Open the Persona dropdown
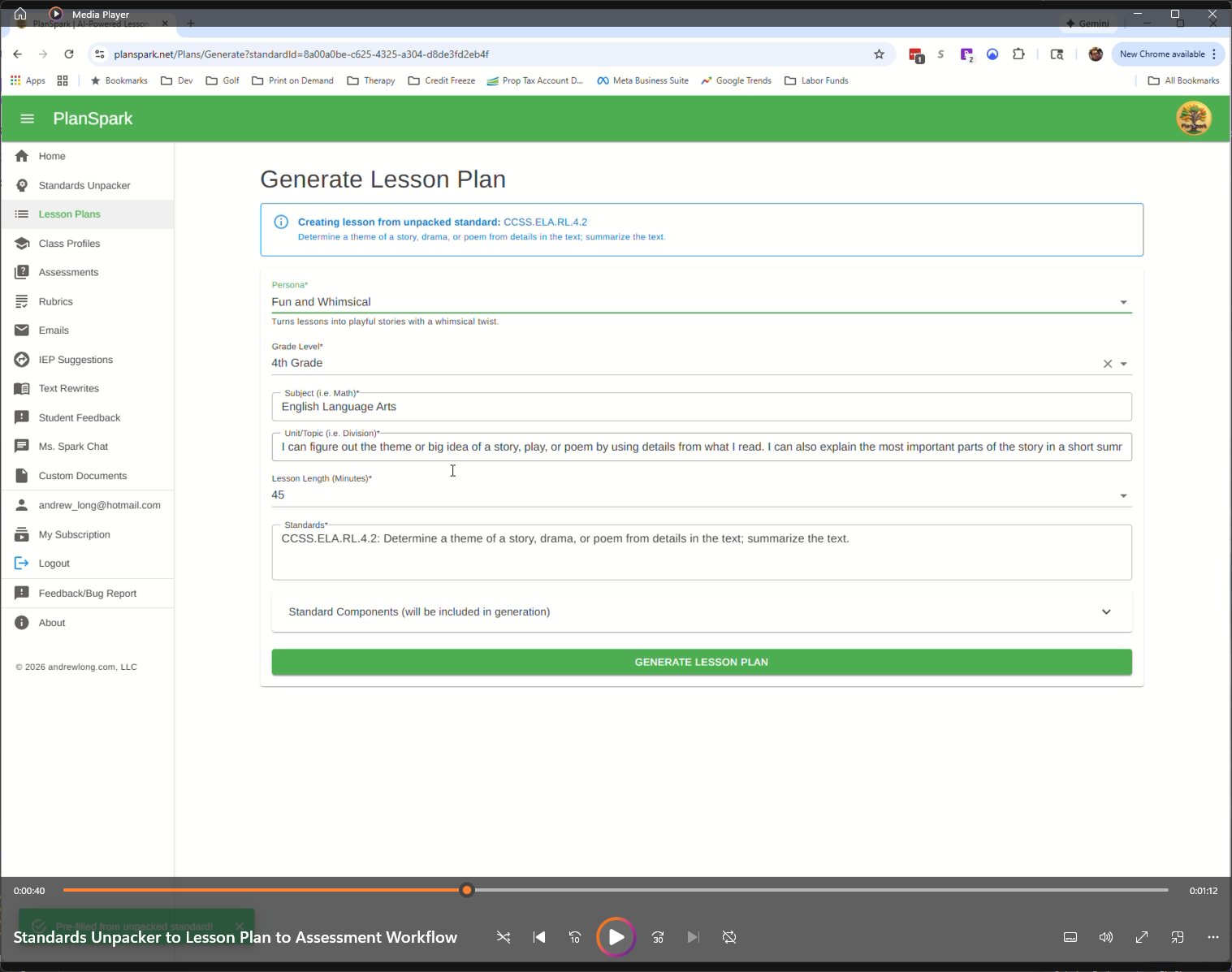The image size is (1232, 972). 1124,301
